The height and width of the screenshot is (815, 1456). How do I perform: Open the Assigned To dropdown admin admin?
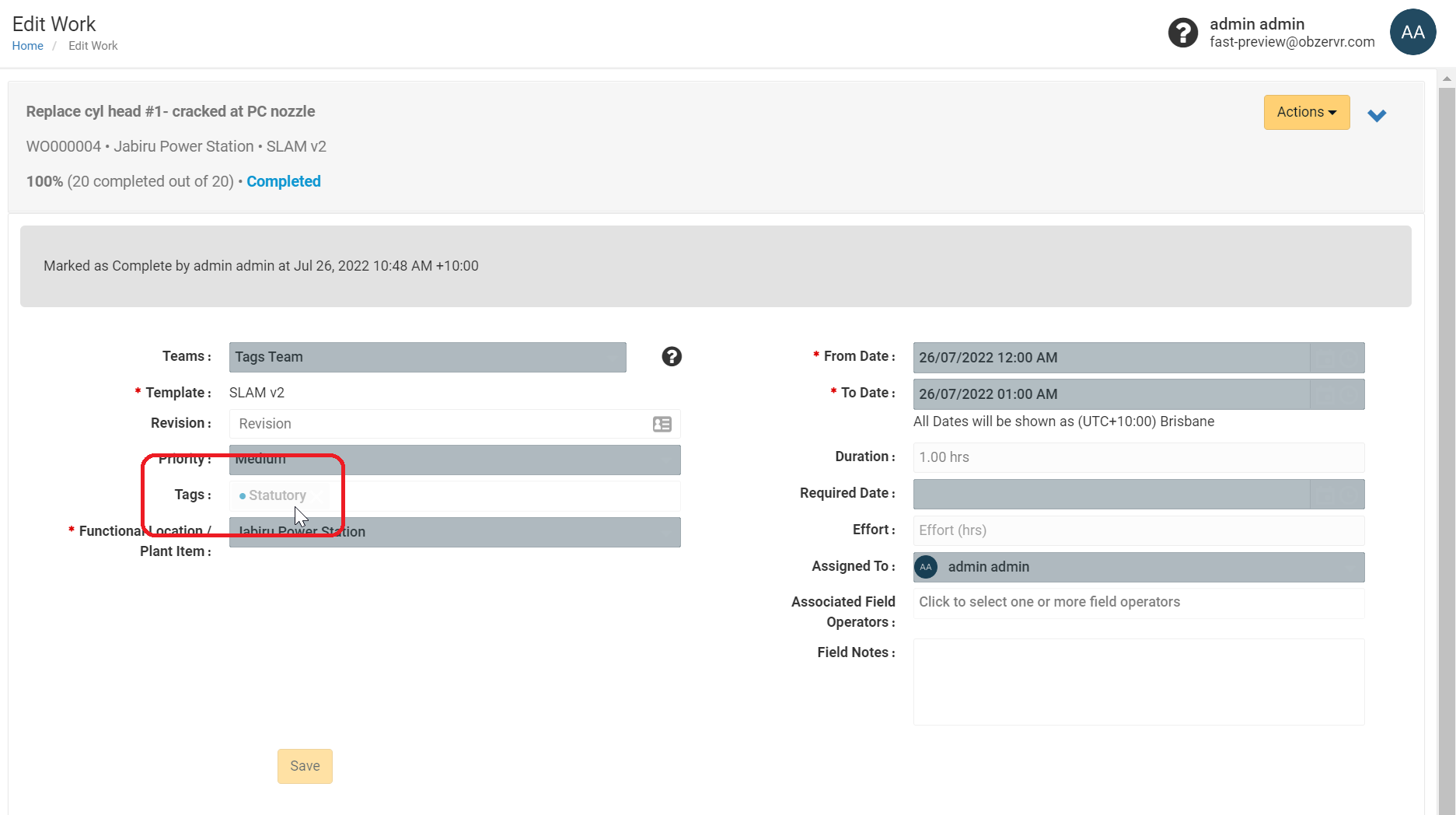click(1139, 567)
